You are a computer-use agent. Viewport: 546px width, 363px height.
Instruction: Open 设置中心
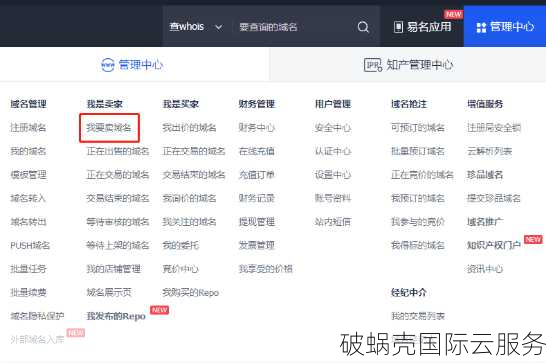333,175
